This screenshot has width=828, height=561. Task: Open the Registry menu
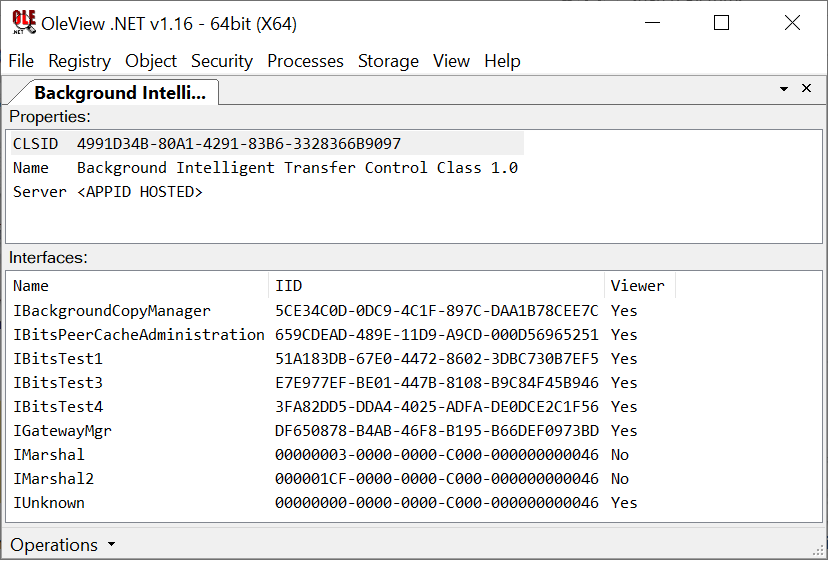click(79, 61)
